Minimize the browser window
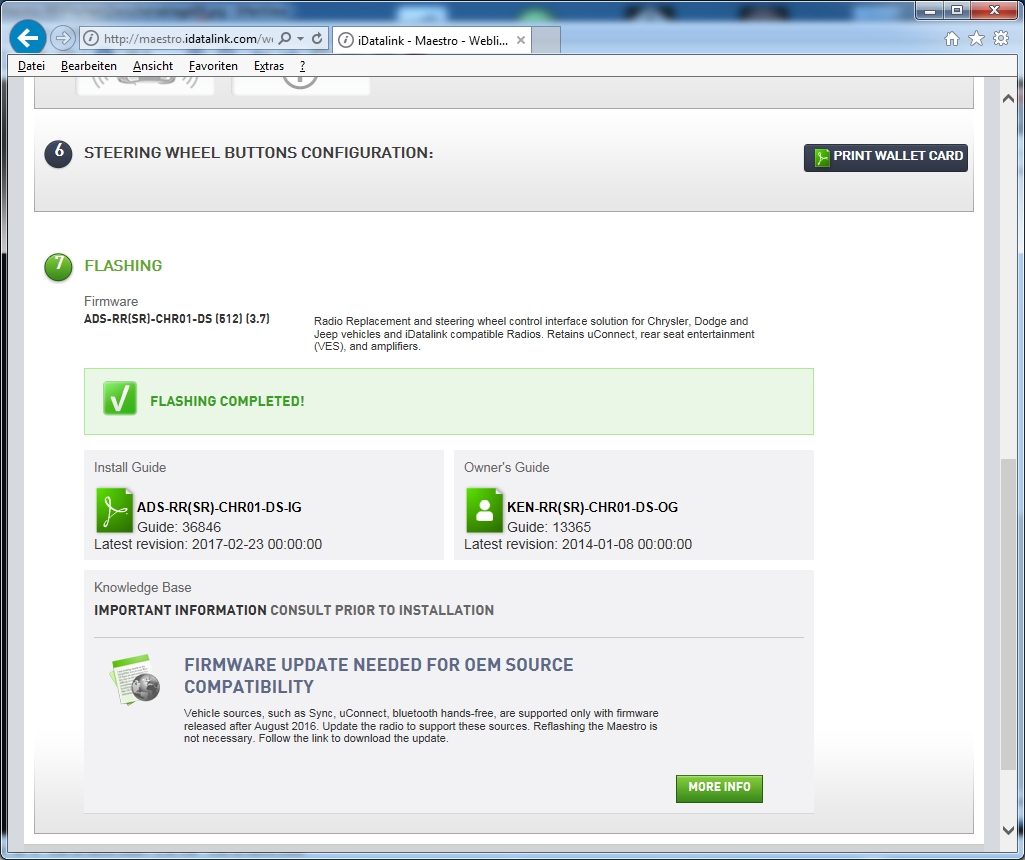Screen dimensions: 1025x860 [x=930, y=10]
